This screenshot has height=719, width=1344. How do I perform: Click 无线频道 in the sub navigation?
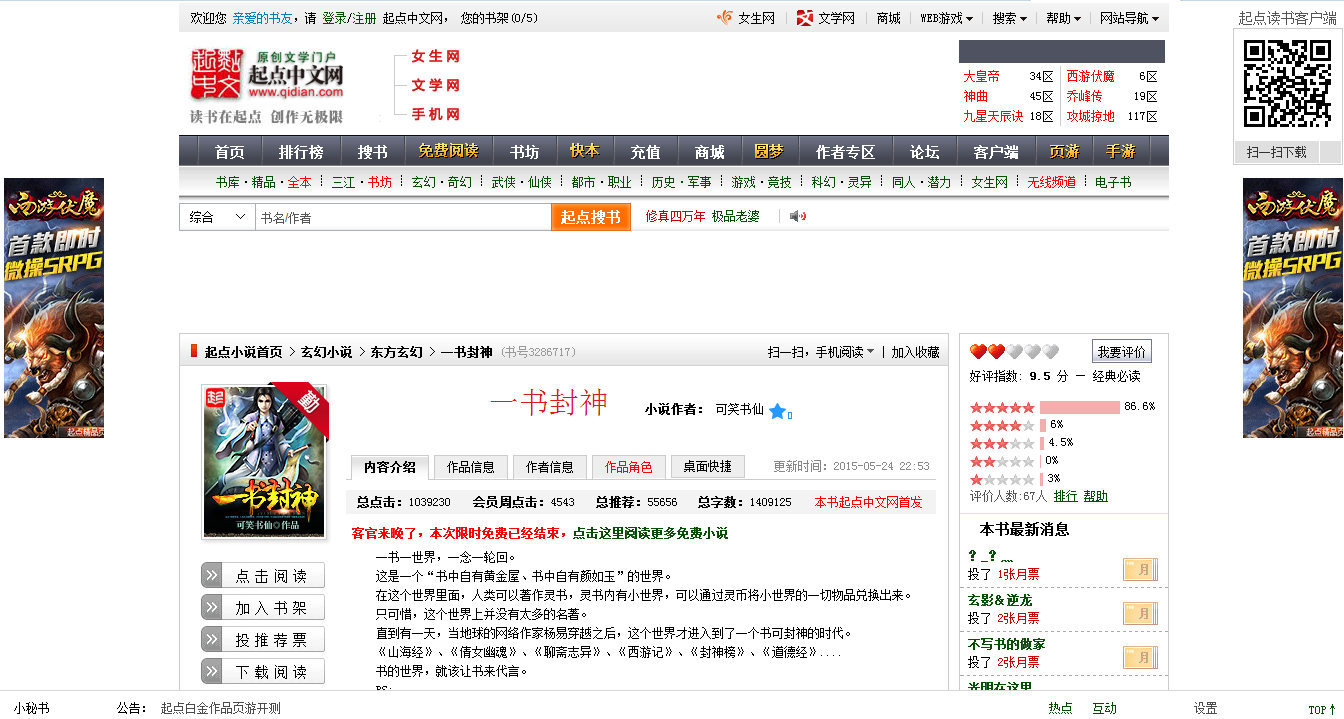click(x=1052, y=182)
